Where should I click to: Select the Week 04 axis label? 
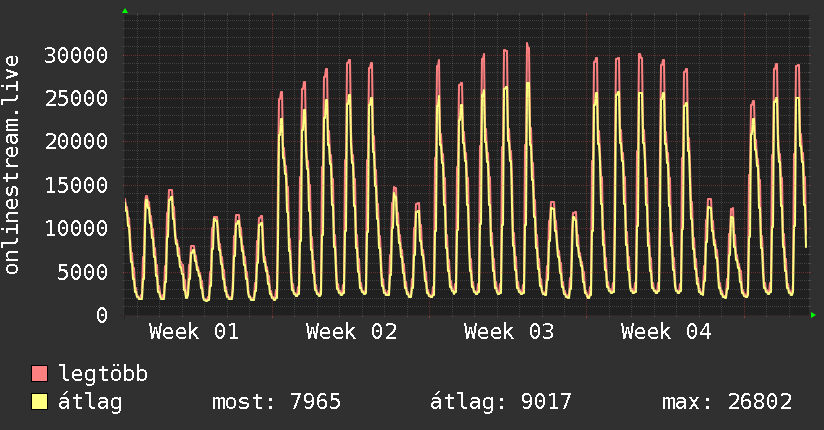tap(666, 331)
